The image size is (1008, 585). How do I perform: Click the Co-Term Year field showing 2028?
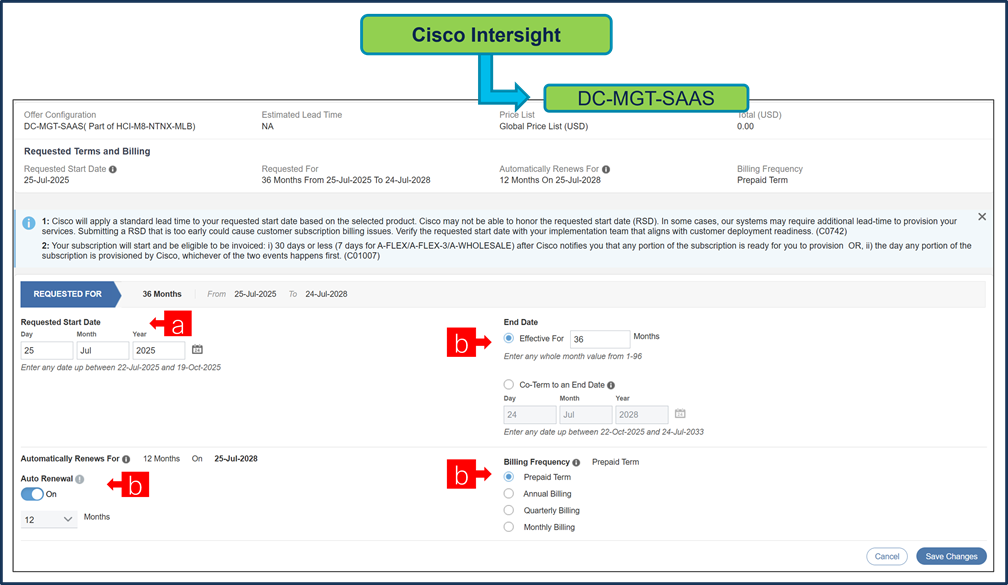[x=642, y=415]
